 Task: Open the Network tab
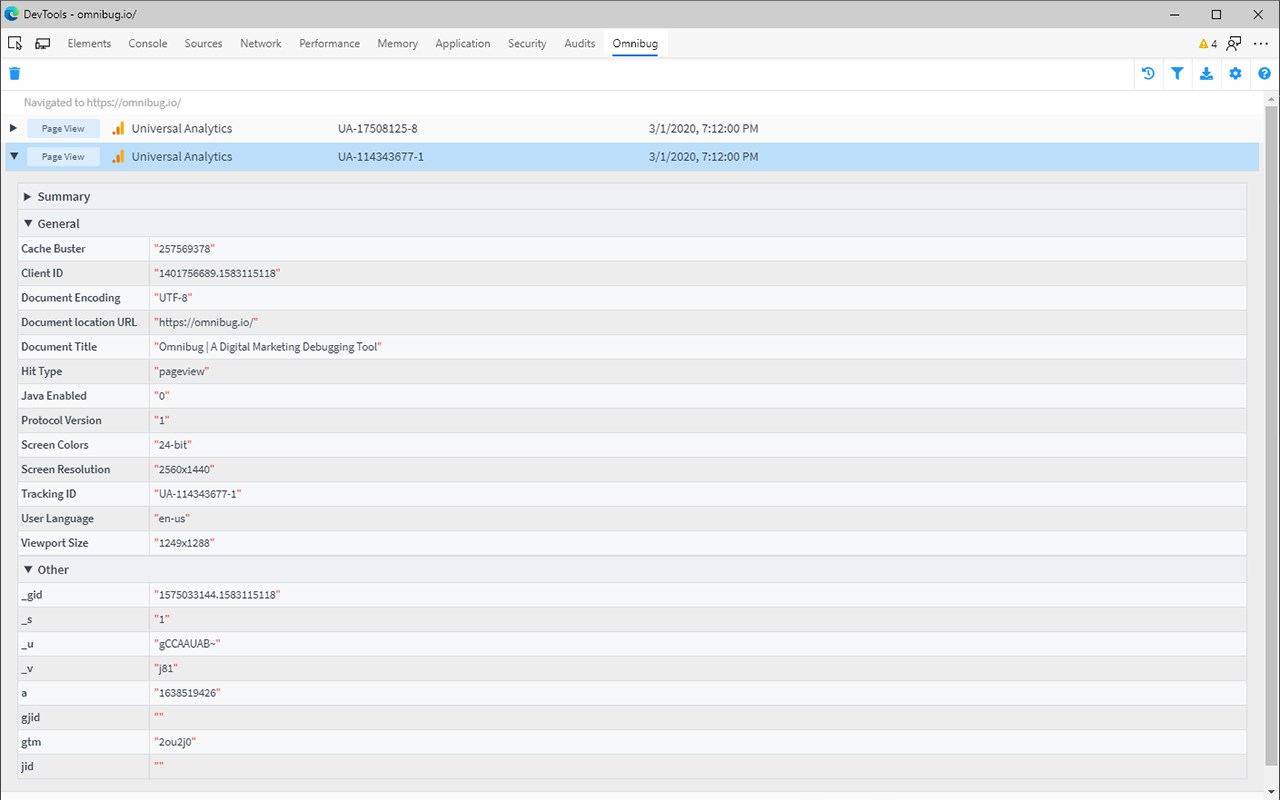[261, 44]
